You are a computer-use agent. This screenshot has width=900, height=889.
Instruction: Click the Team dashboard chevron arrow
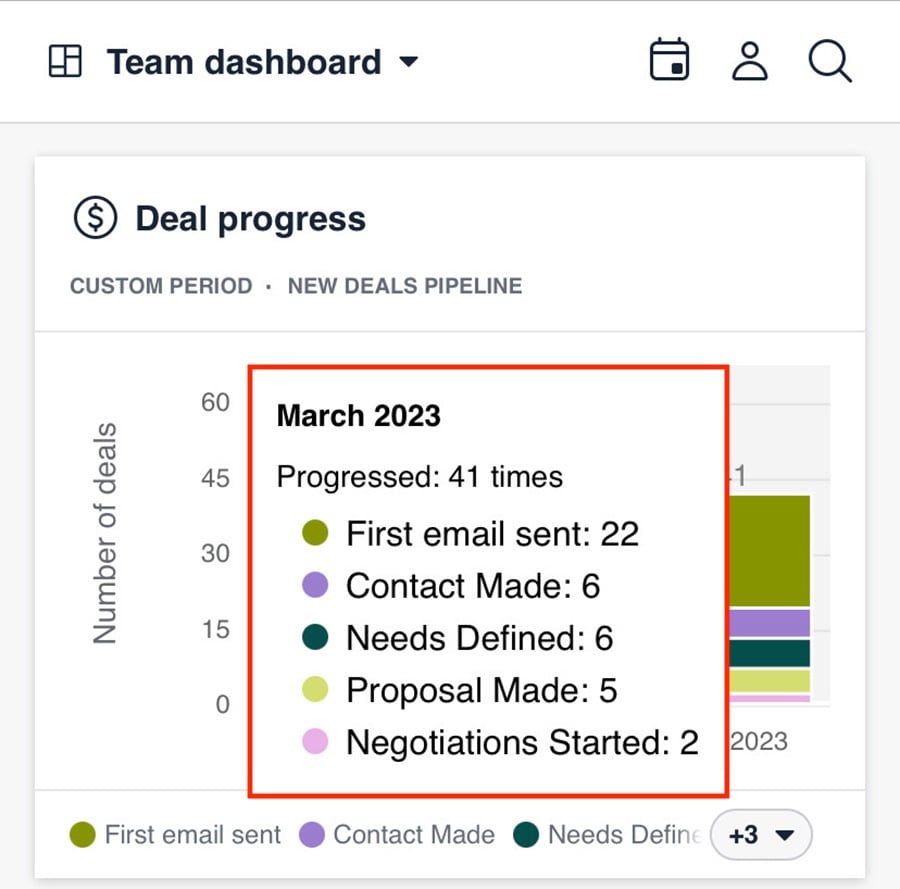coord(408,62)
